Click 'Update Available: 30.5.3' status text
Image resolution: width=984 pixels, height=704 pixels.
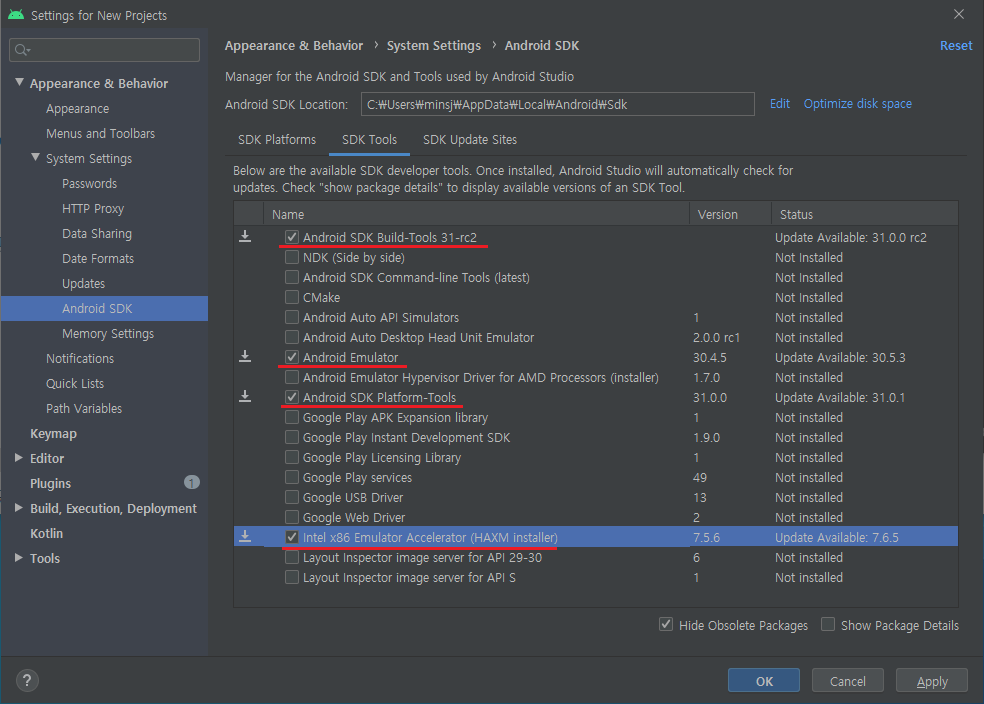(840, 358)
